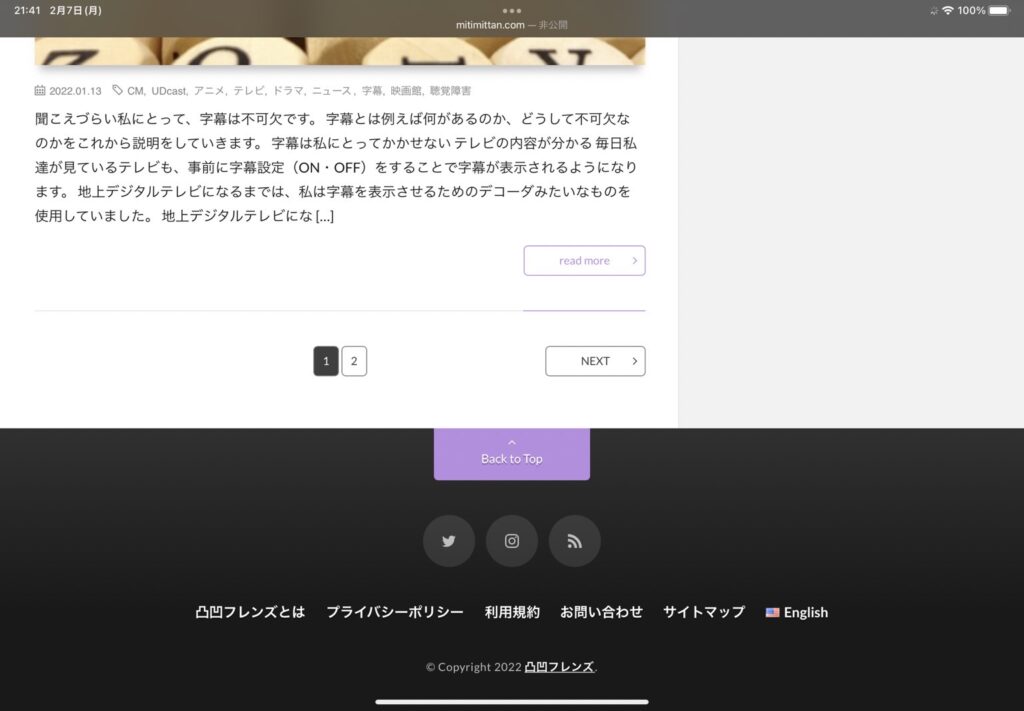
Task: Tap the tag icon before CM
Action: [118, 90]
